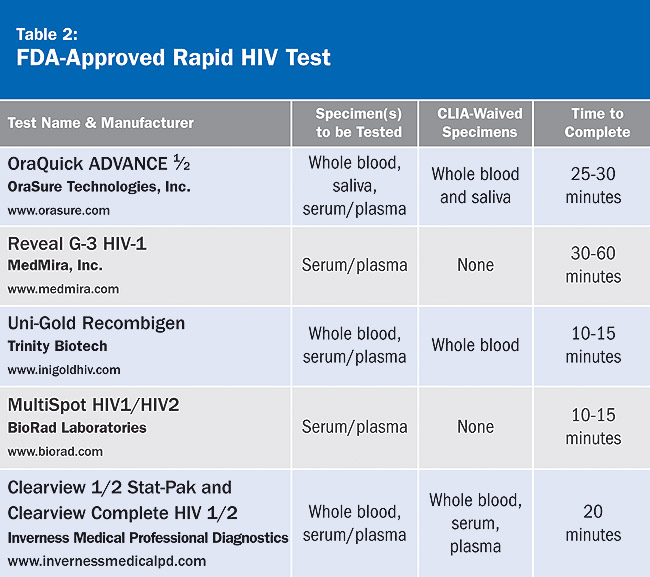Click the 20 minutes cell
The height and width of the screenshot is (577, 650).
click(x=593, y=522)
